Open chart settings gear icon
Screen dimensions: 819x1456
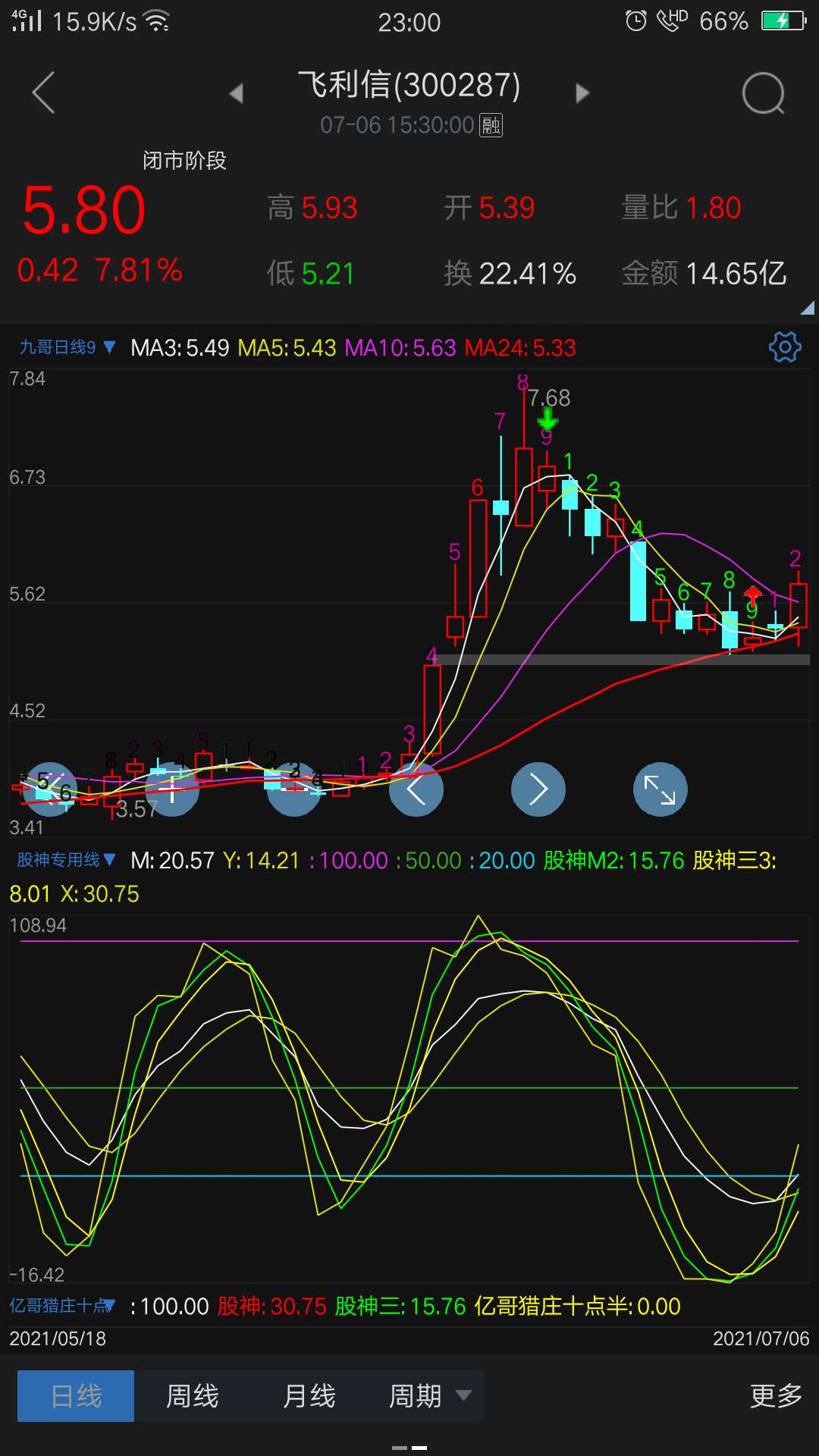point(784,347)
